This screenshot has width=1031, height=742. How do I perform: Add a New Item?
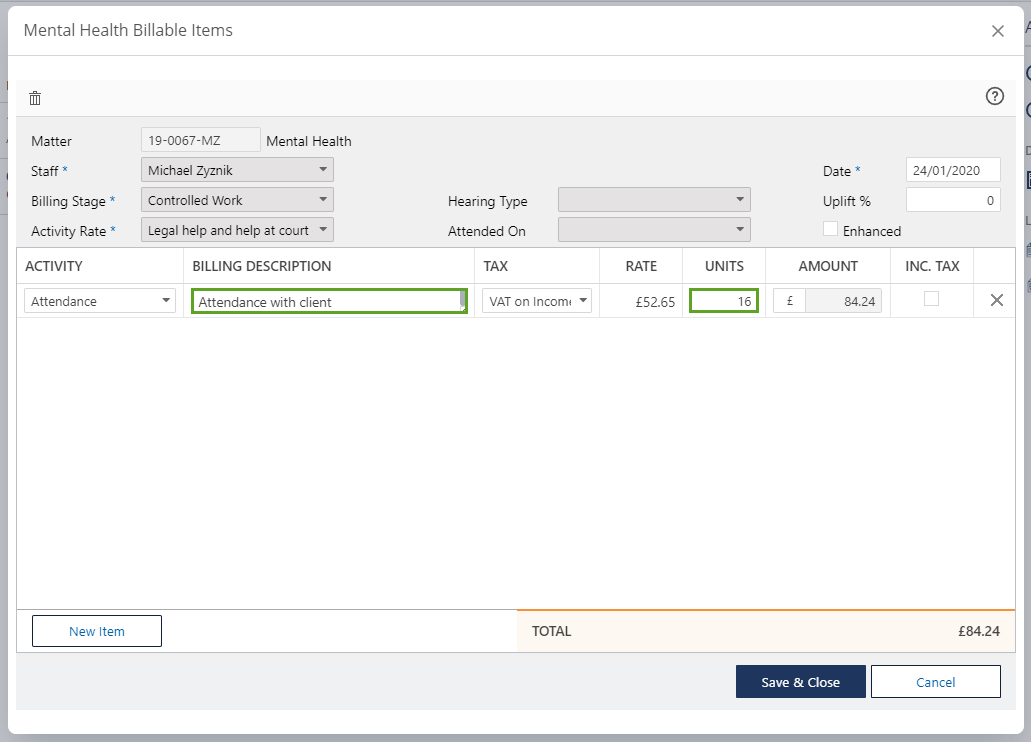click(97, 631)
